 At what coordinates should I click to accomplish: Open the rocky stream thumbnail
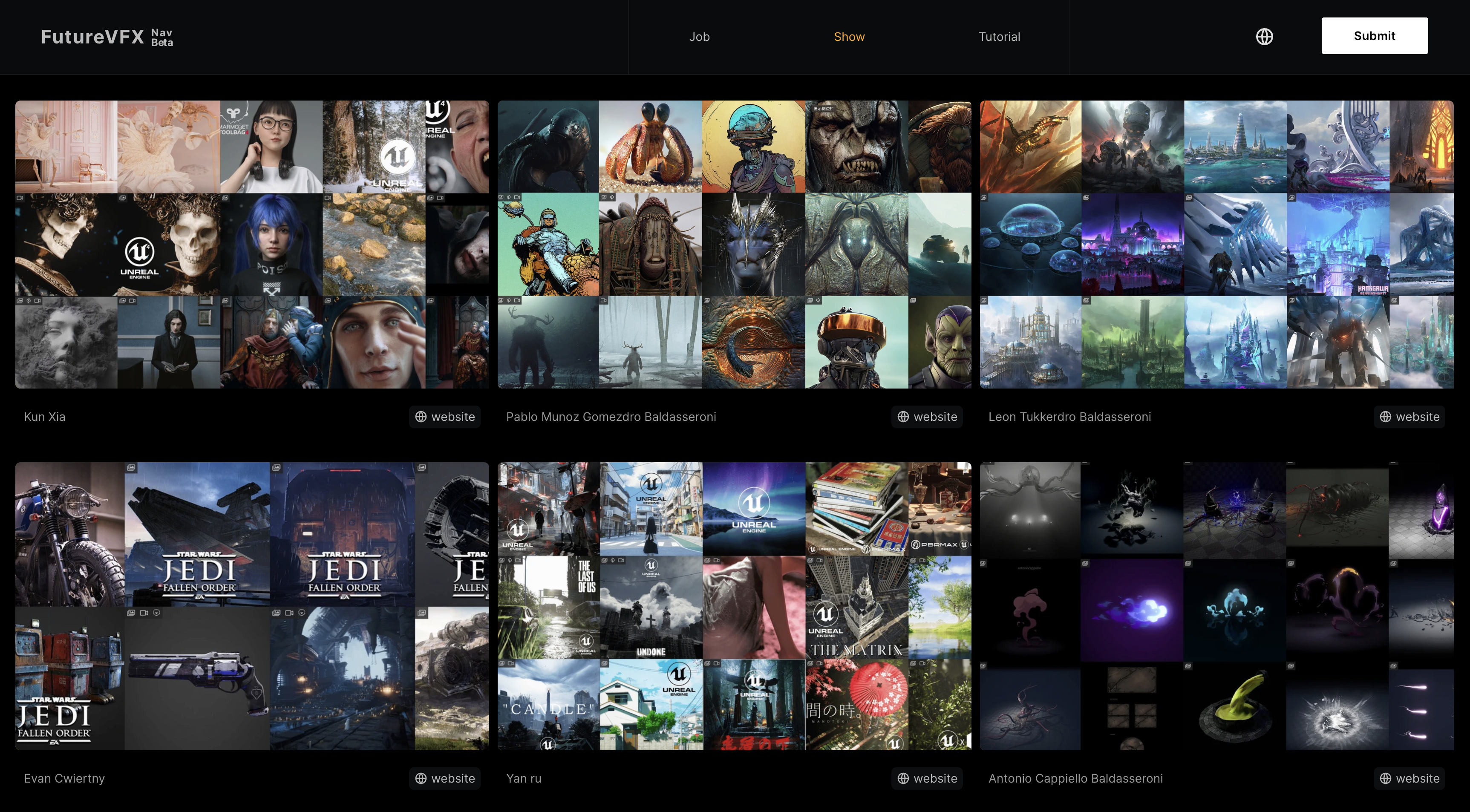coord(374,245)
